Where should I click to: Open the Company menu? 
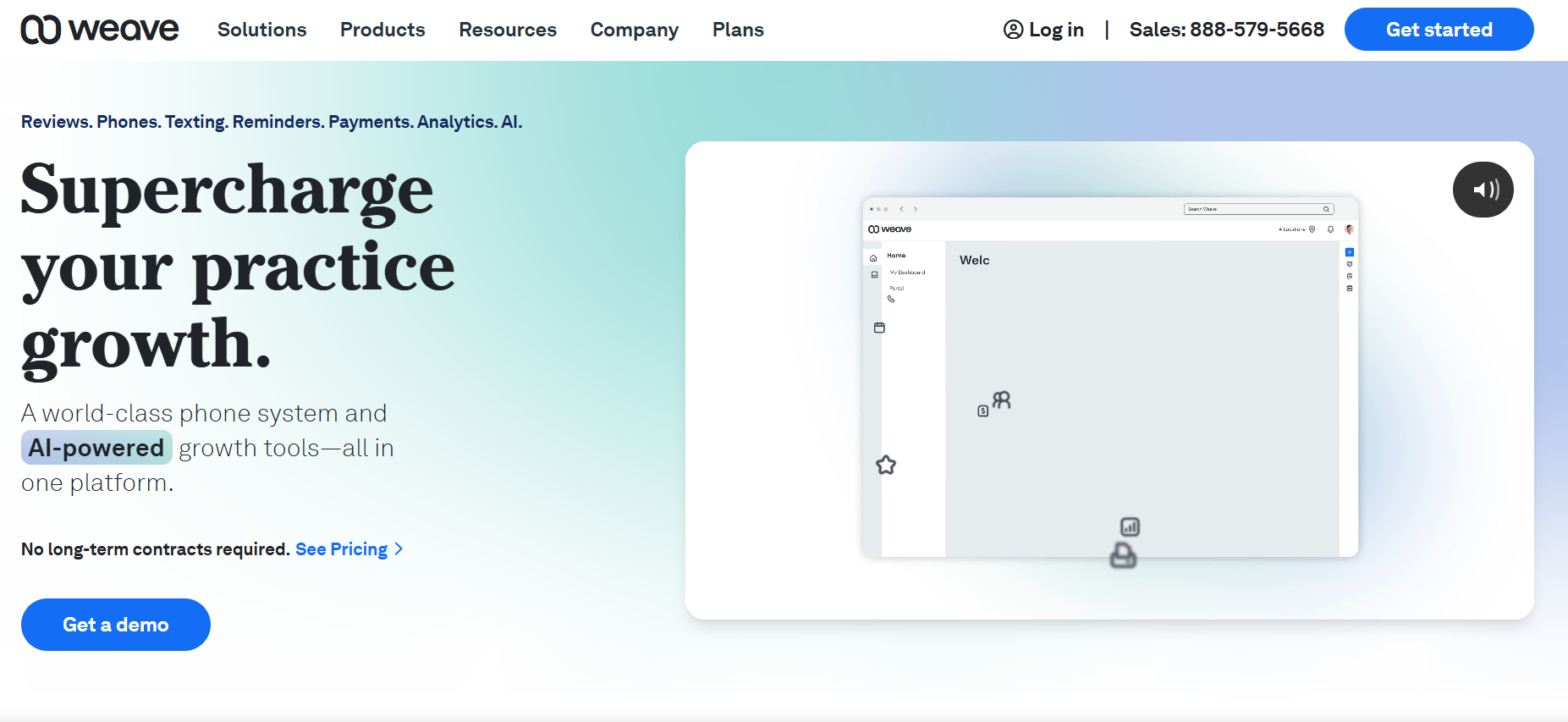point(635,30)
